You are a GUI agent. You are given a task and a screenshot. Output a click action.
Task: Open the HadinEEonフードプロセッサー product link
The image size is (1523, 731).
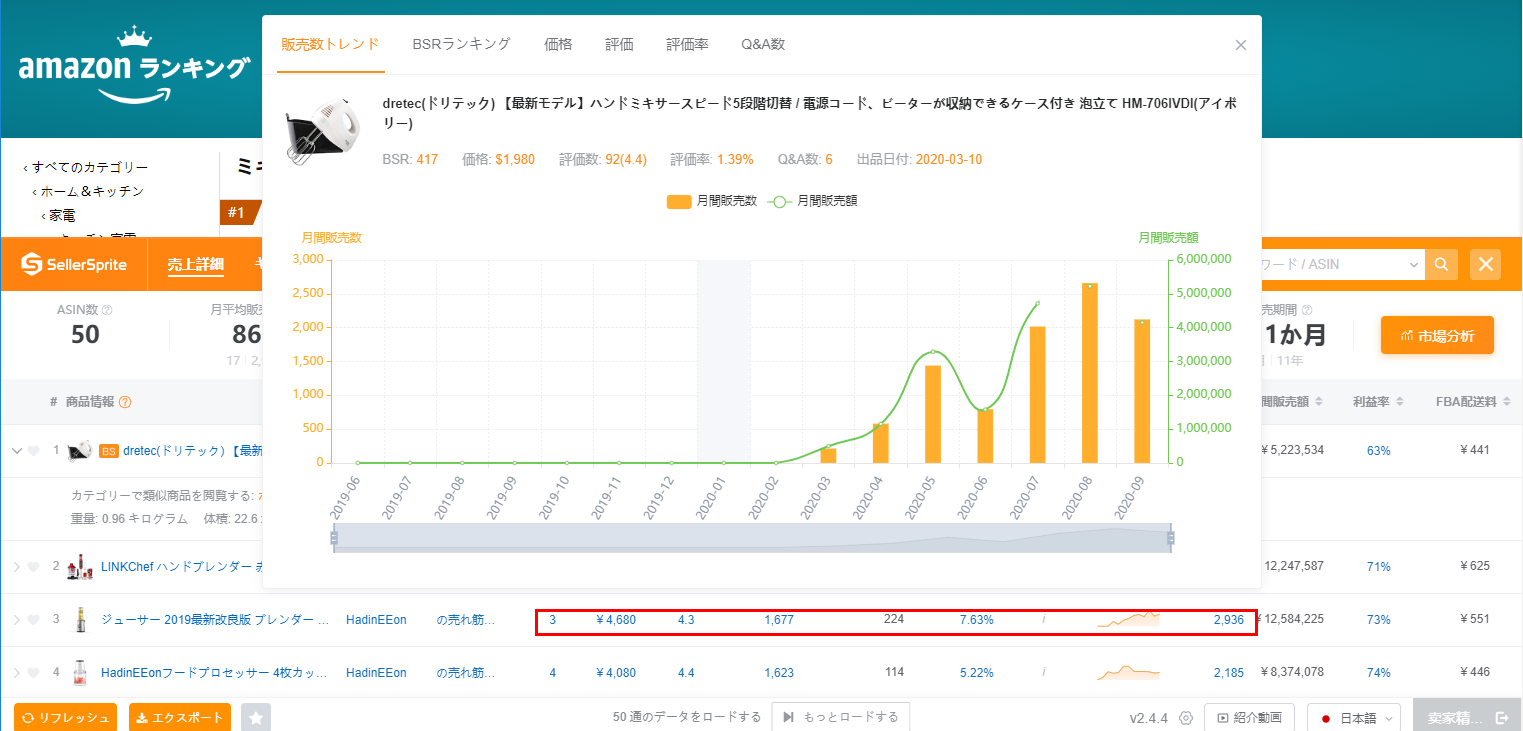(x=215, y=673)
